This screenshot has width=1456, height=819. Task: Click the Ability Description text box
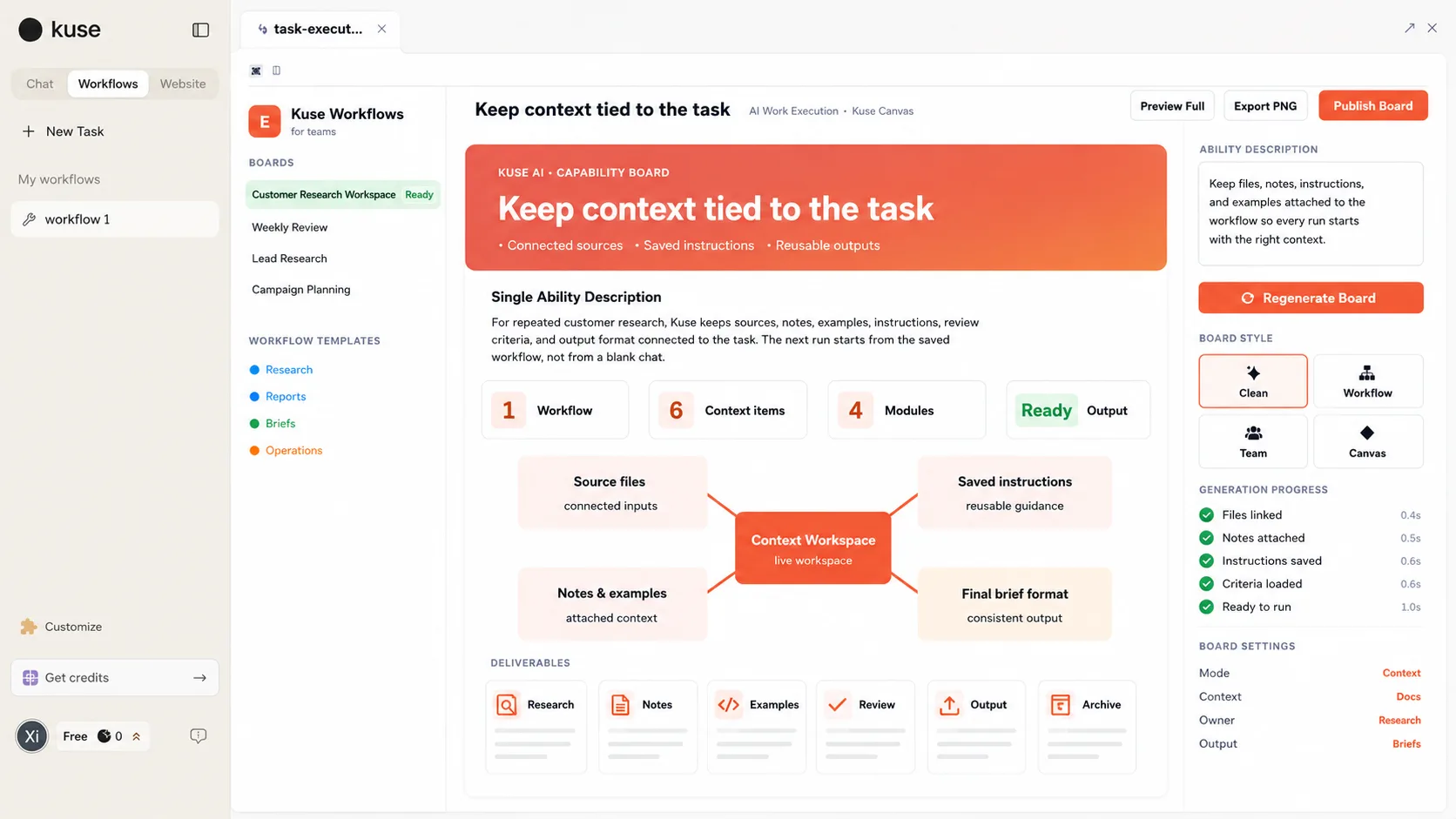1311,213
